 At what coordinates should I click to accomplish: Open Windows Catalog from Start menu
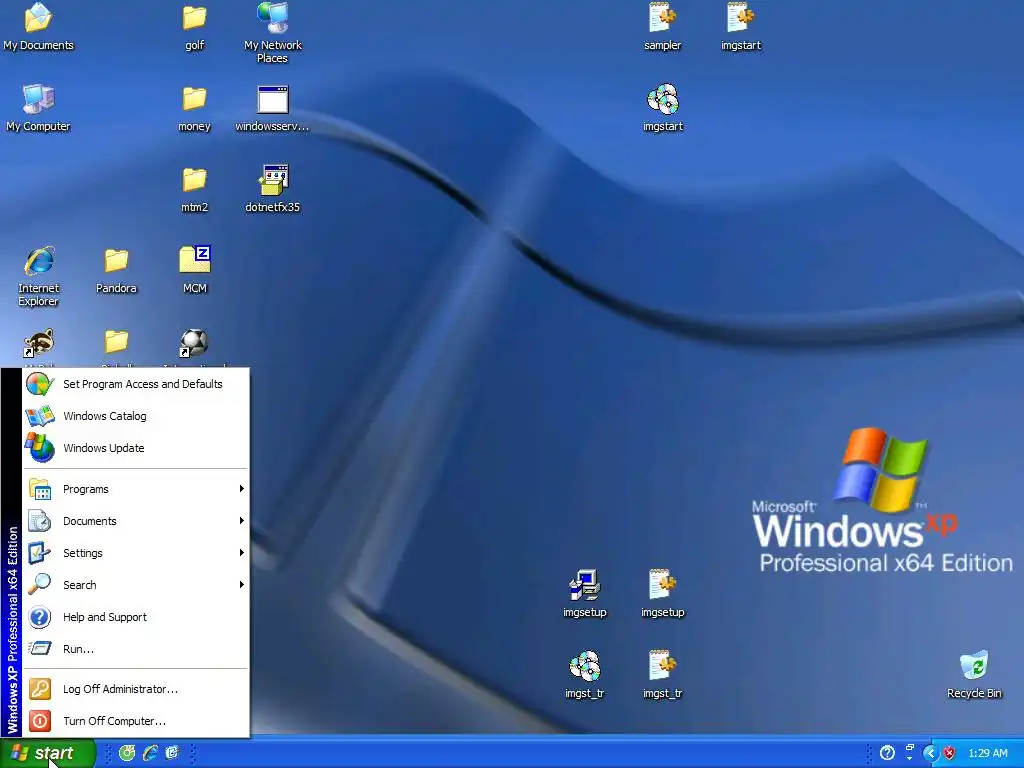point(136,416)
